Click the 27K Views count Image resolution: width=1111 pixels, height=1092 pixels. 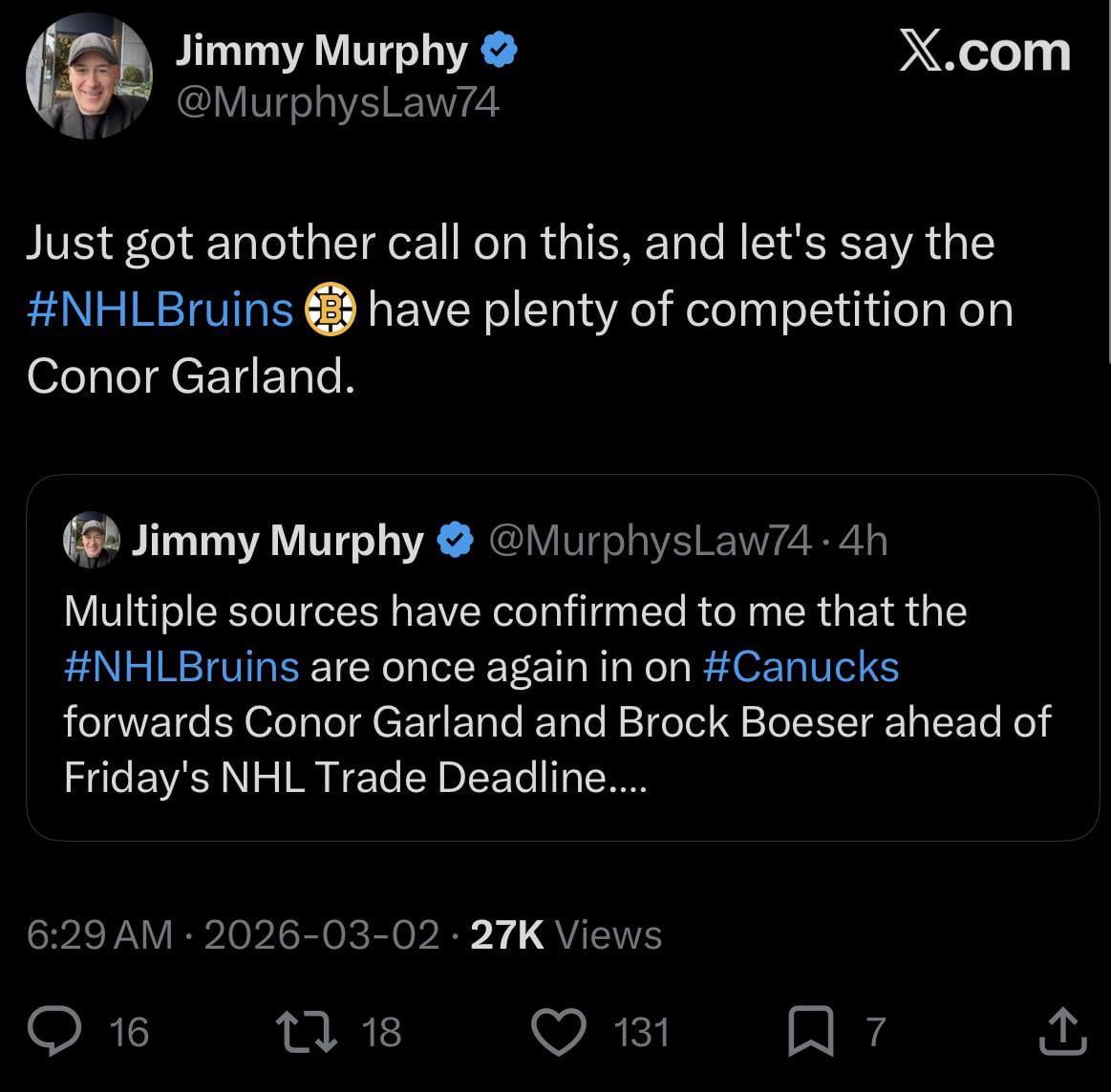click(x=566, y=934)
